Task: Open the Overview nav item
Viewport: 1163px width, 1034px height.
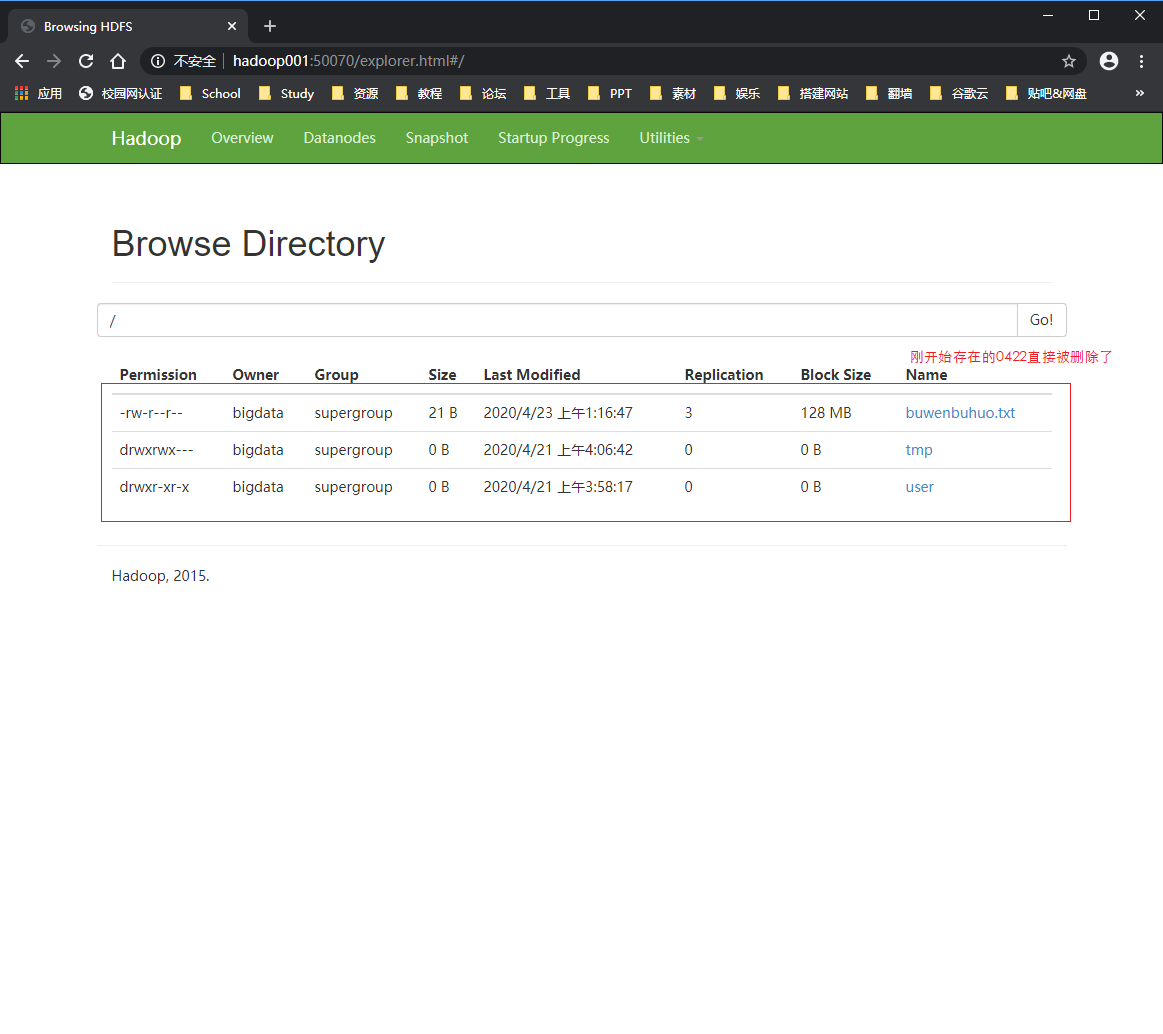Action: pyautogui.click(x=243, y=138)
